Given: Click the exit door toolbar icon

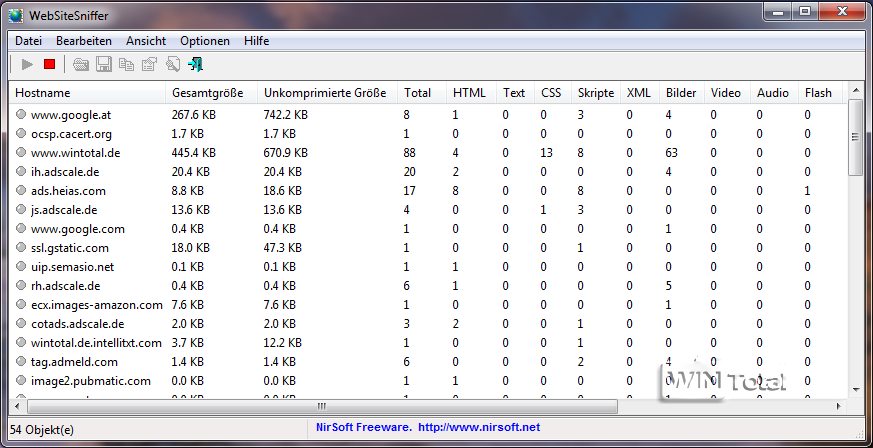Looking at the screenshot, I should (195, 65).
